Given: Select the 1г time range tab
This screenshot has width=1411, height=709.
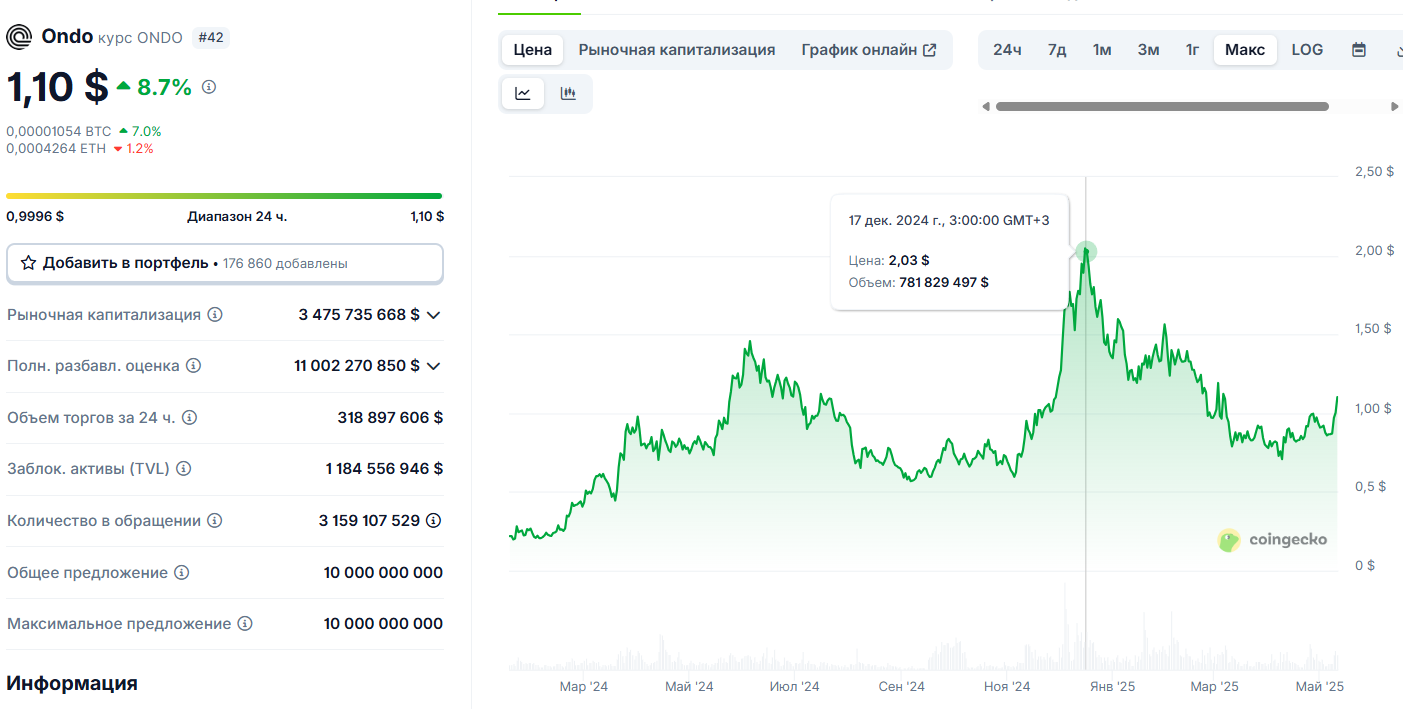Looking at the screenshot, I should pyautogui.click(x=1191, y=49).
